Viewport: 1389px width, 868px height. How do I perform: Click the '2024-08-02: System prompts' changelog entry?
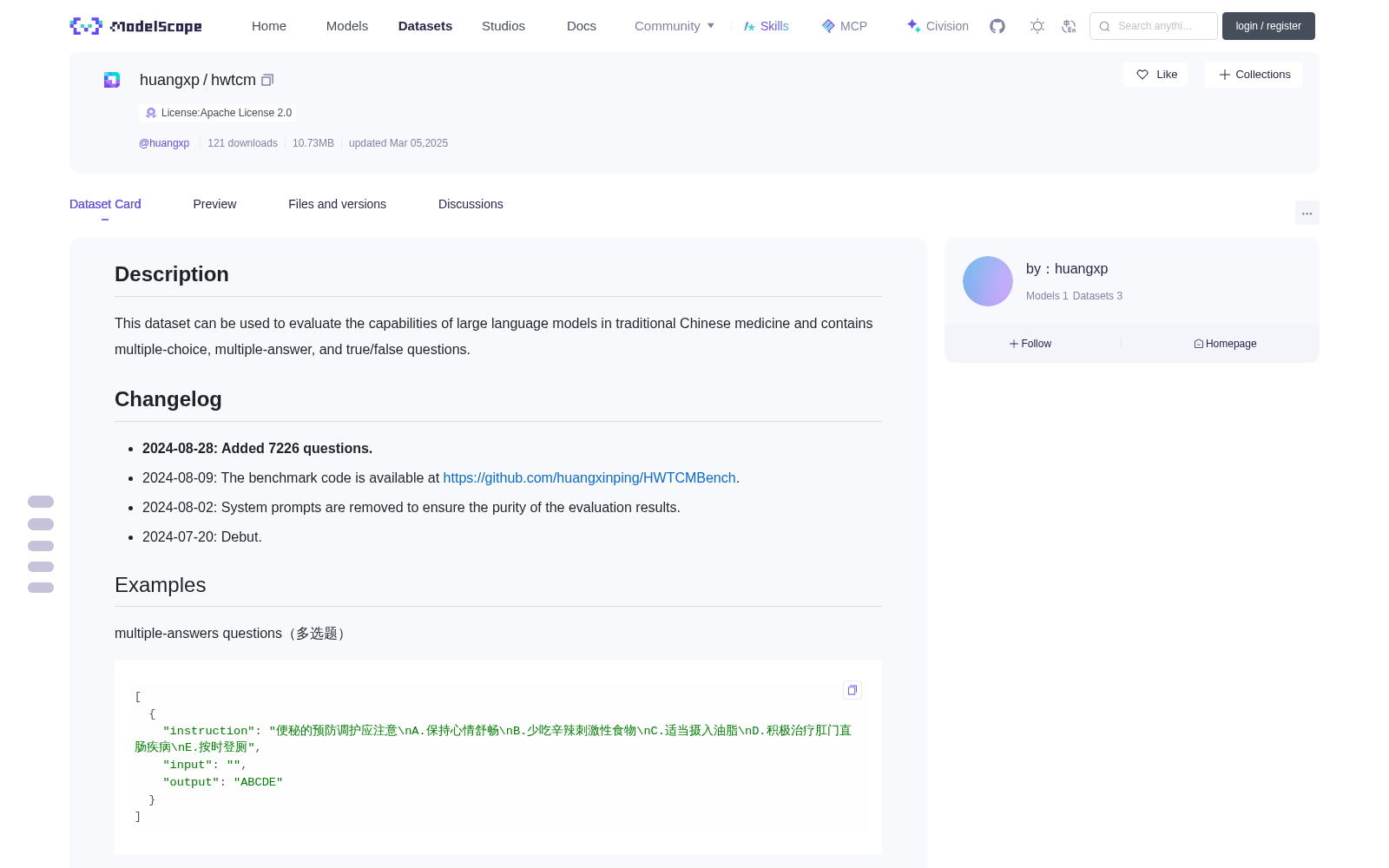pyautogui.click(x=411, y=508)
